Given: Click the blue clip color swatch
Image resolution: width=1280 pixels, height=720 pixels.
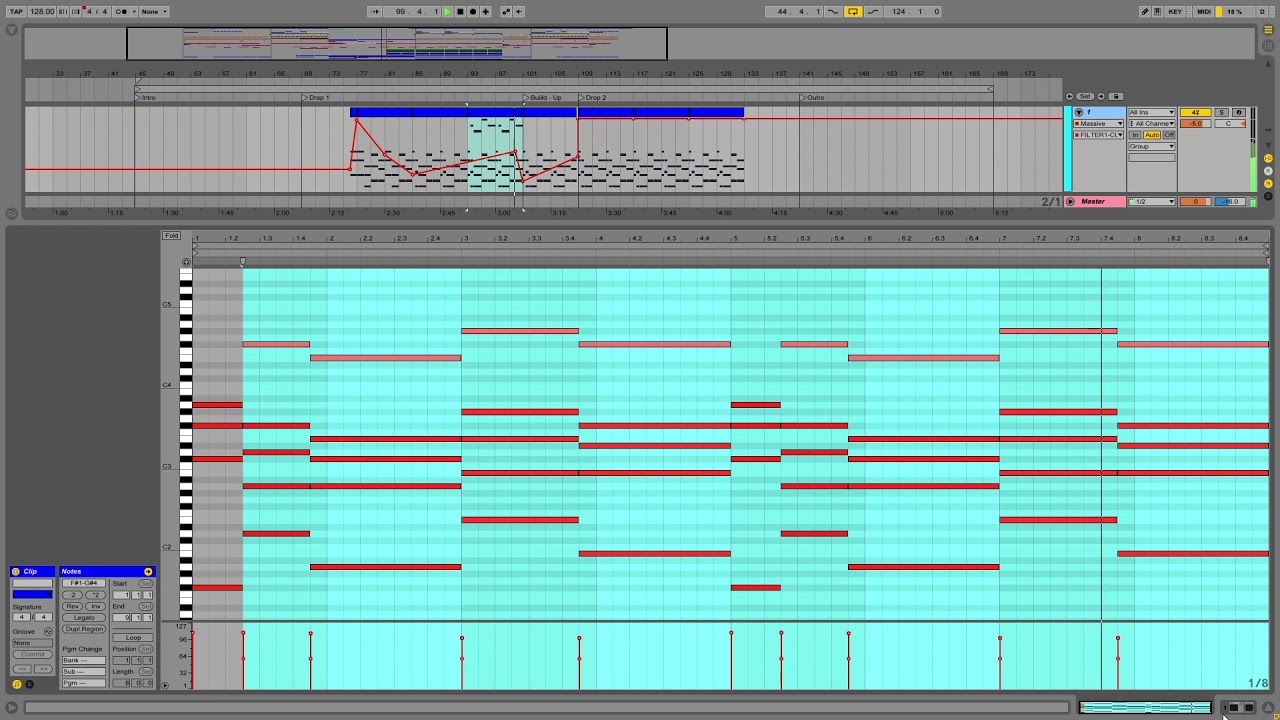Looking at the screenshot, I should pyautogui.click(x=32, y=594).
